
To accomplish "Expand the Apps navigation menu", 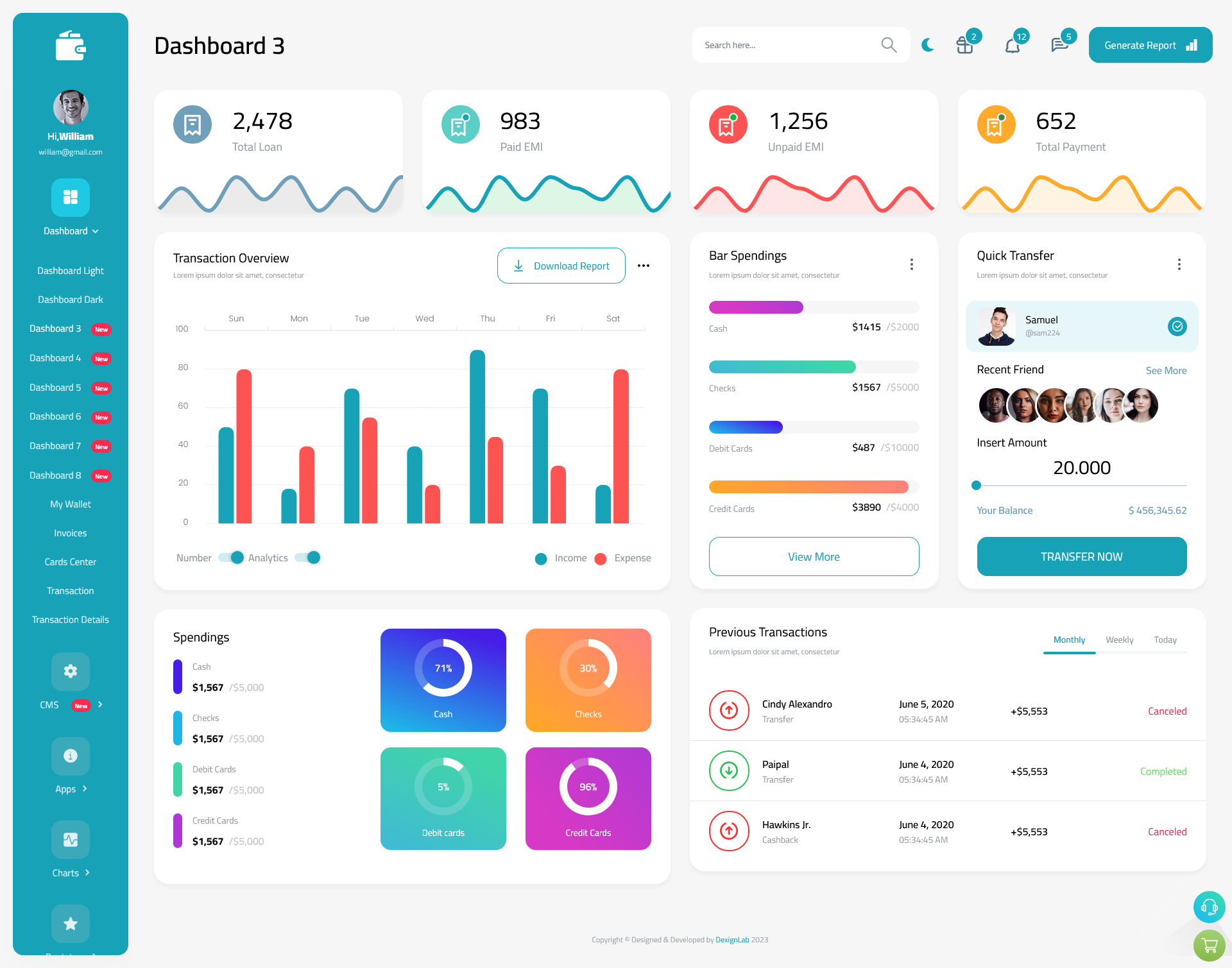I will (69, 789).
